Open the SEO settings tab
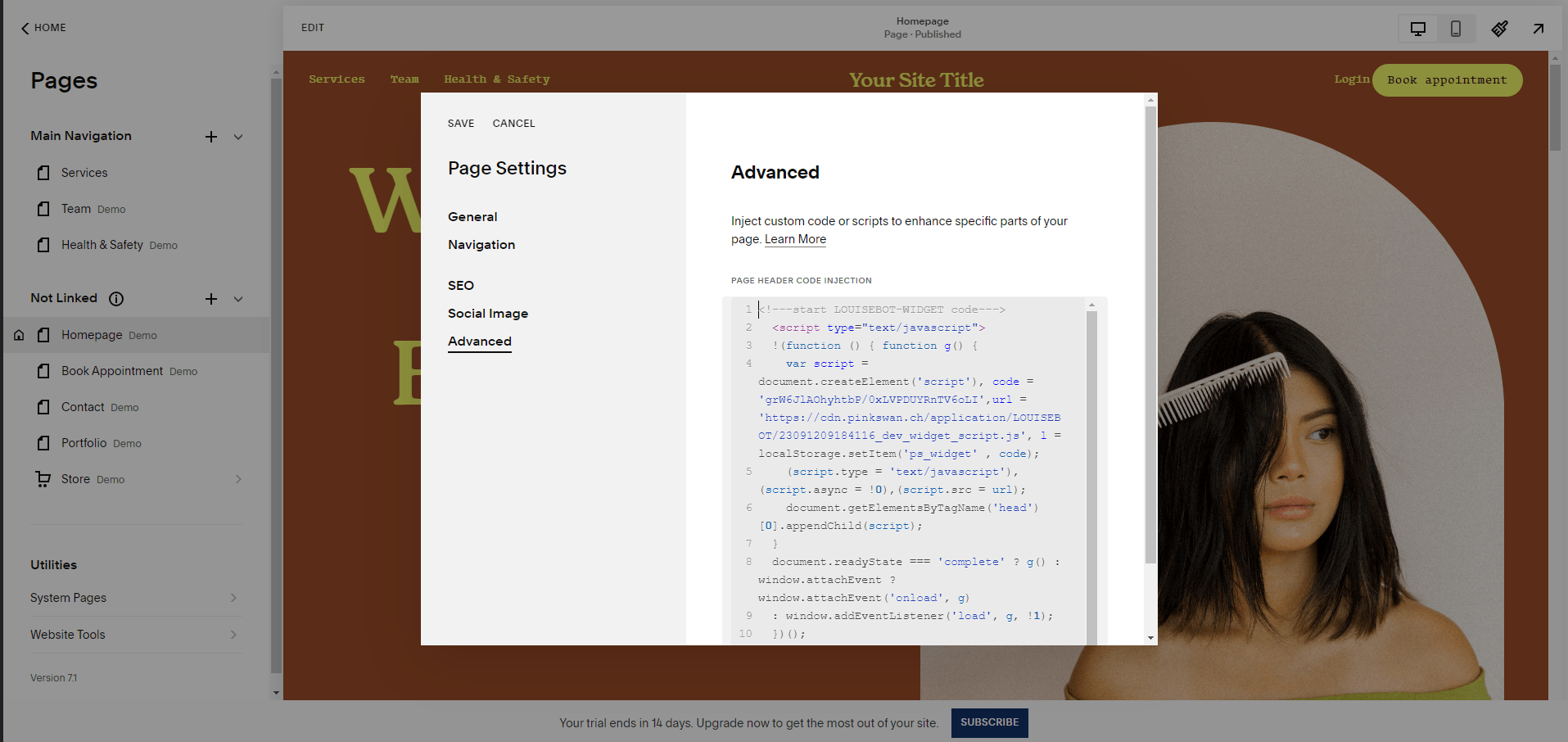Screen dimensions: 1568x742 point(461,286)
